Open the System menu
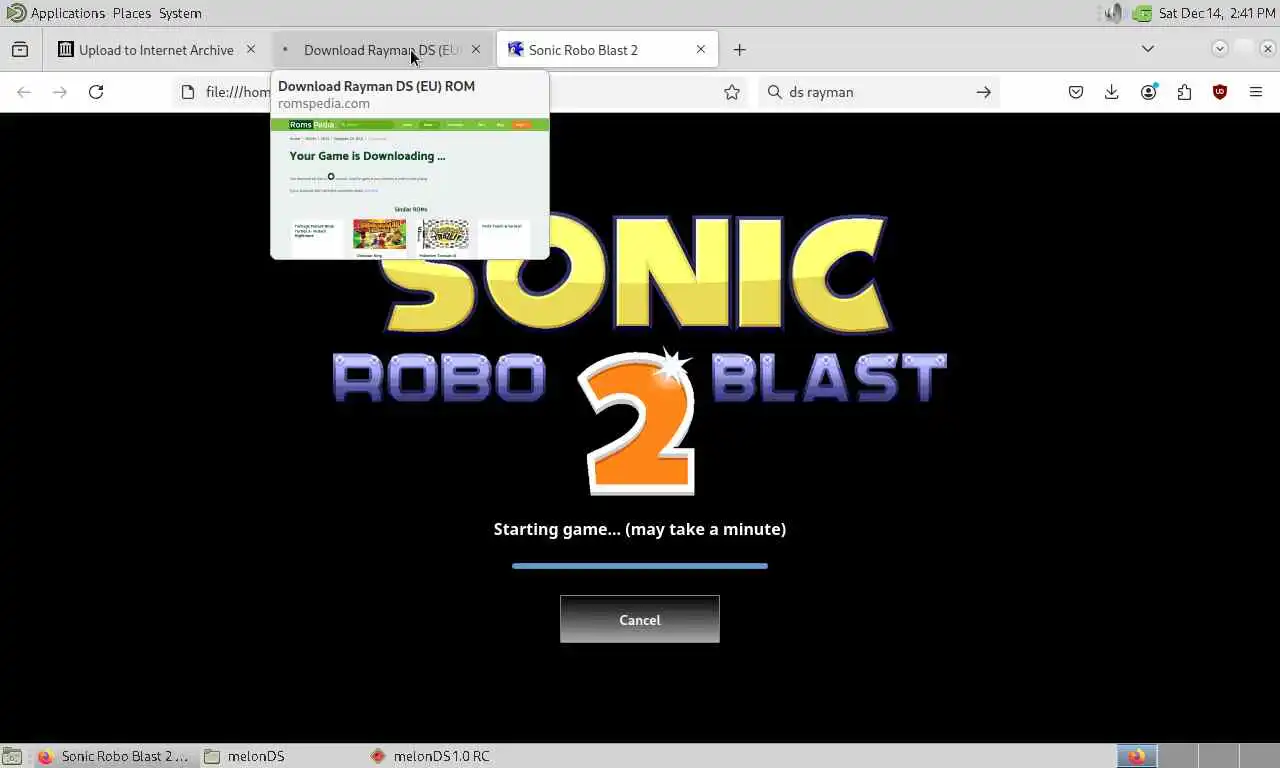1280x768 pixels. 180,13
